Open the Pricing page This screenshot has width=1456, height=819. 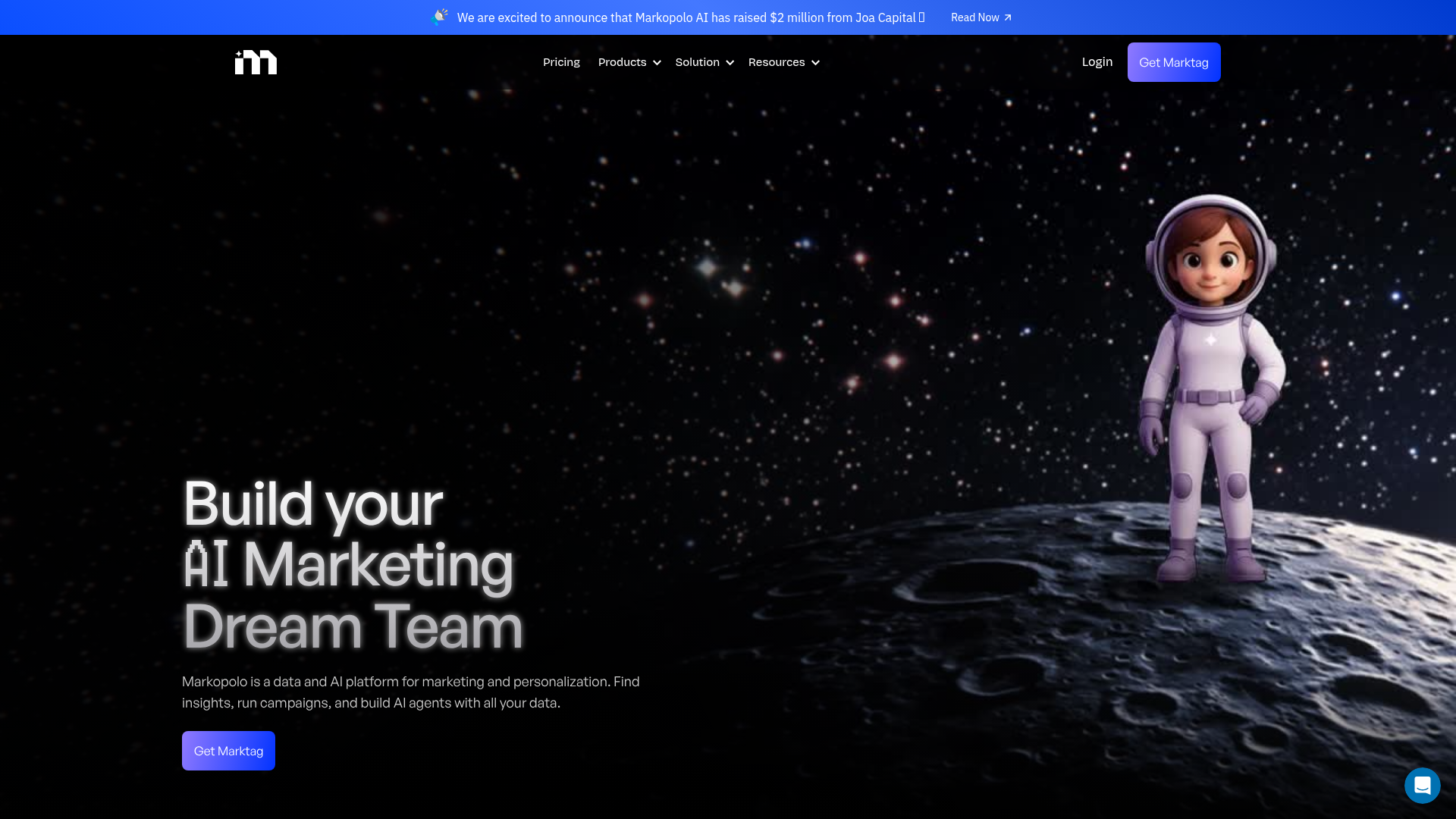[561, 62]
